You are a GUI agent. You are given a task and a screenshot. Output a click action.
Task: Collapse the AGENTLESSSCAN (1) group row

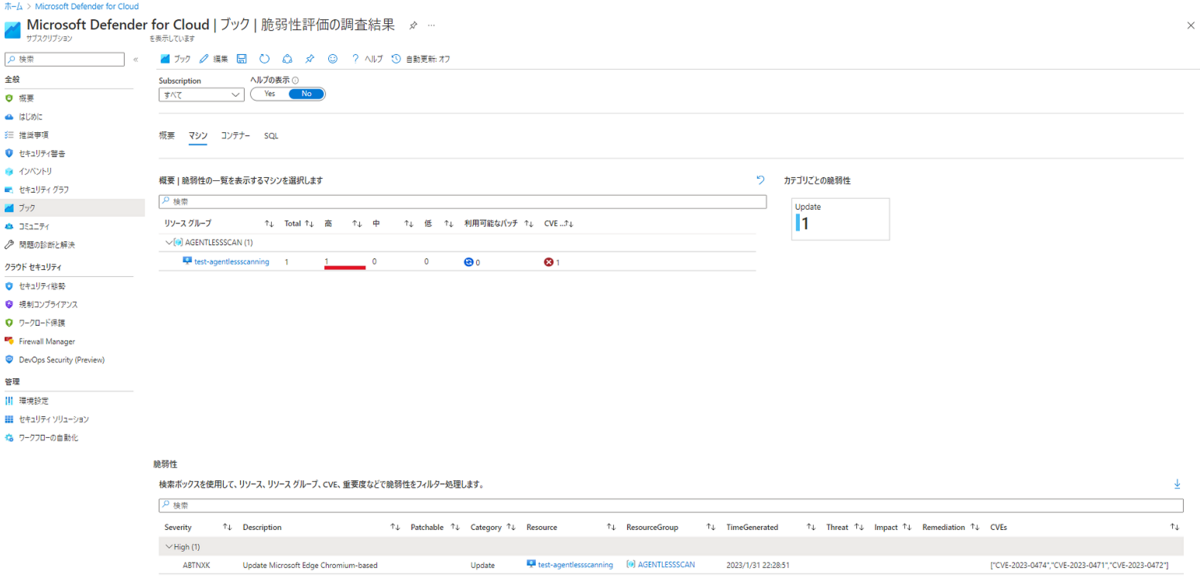pyautogui.click(x=169, y=242)
